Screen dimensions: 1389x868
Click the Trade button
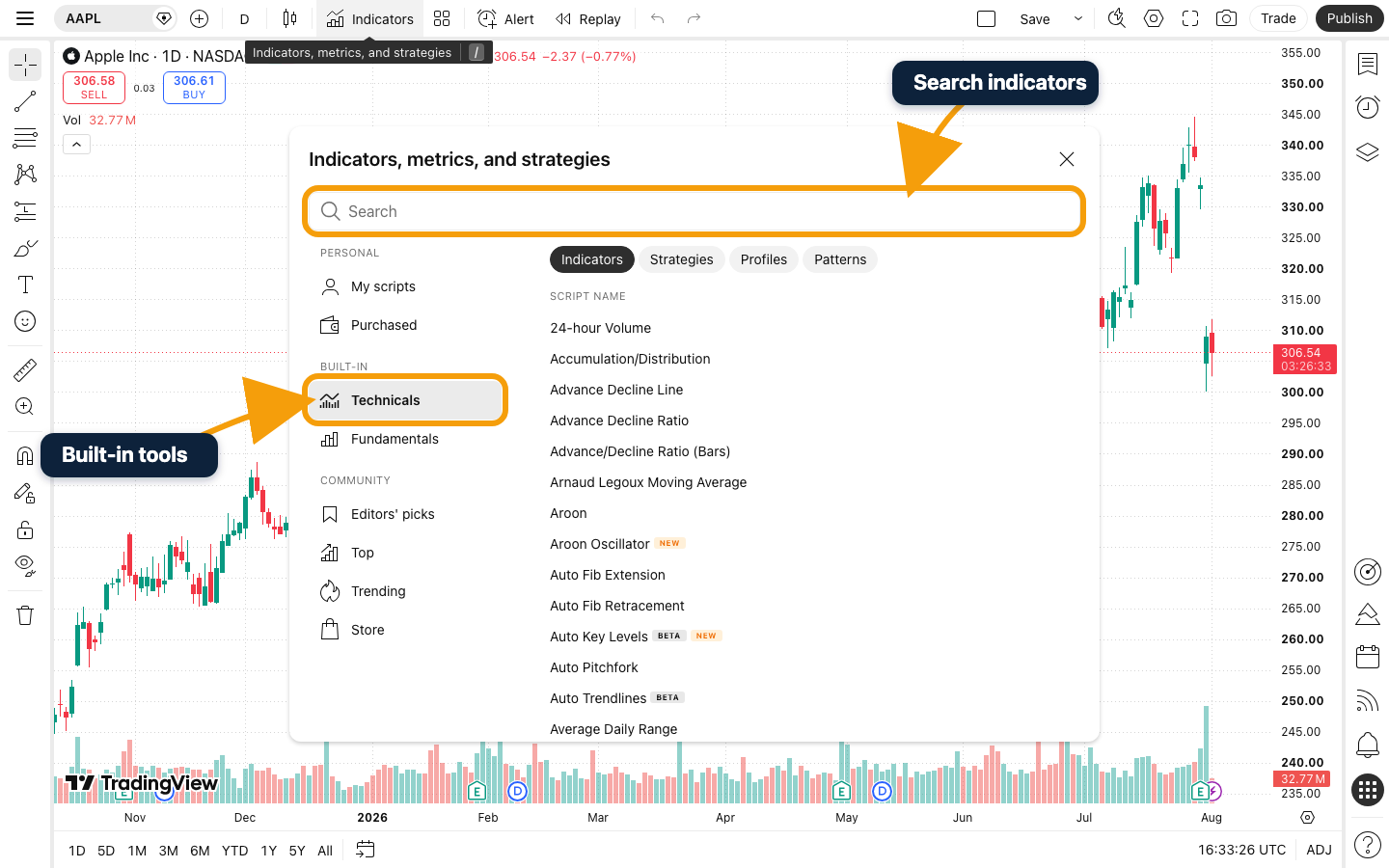[x=1278, y=18]
